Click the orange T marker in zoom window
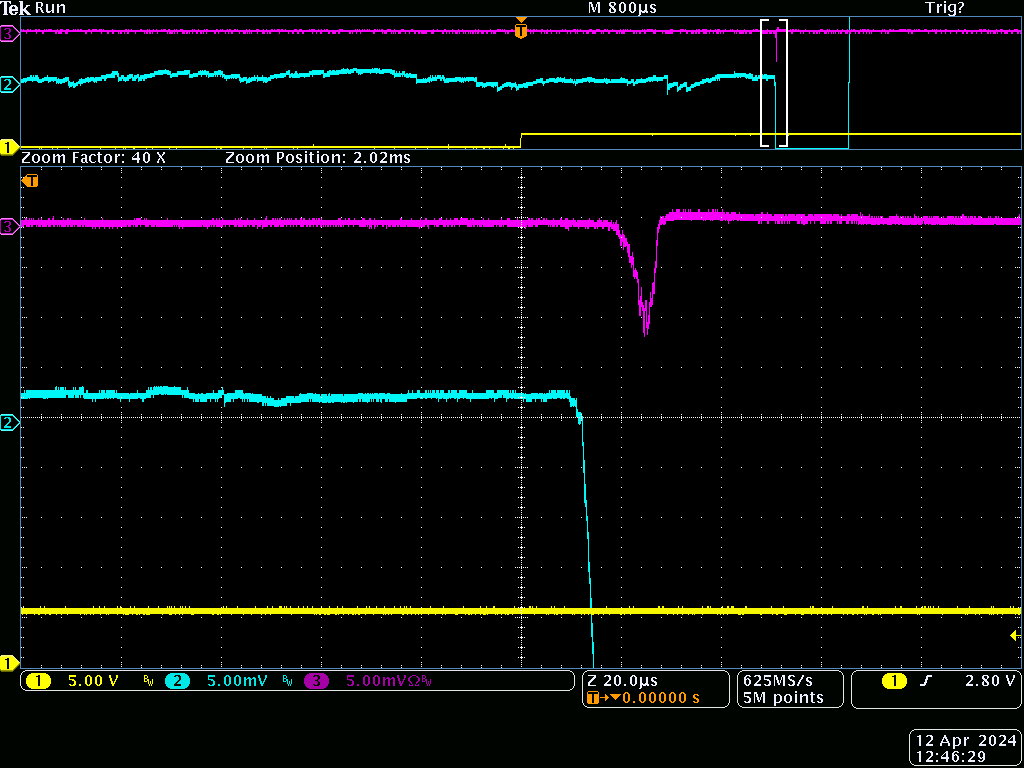1024x768 pixels. tap(31, 181)
